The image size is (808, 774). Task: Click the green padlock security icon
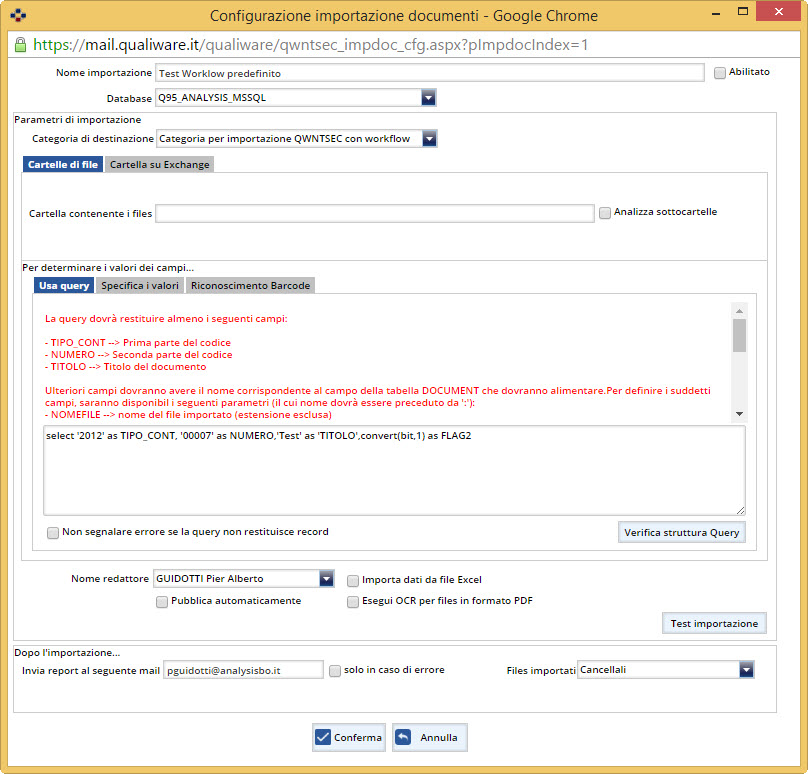pyautogui.click(x=20, y=45)
